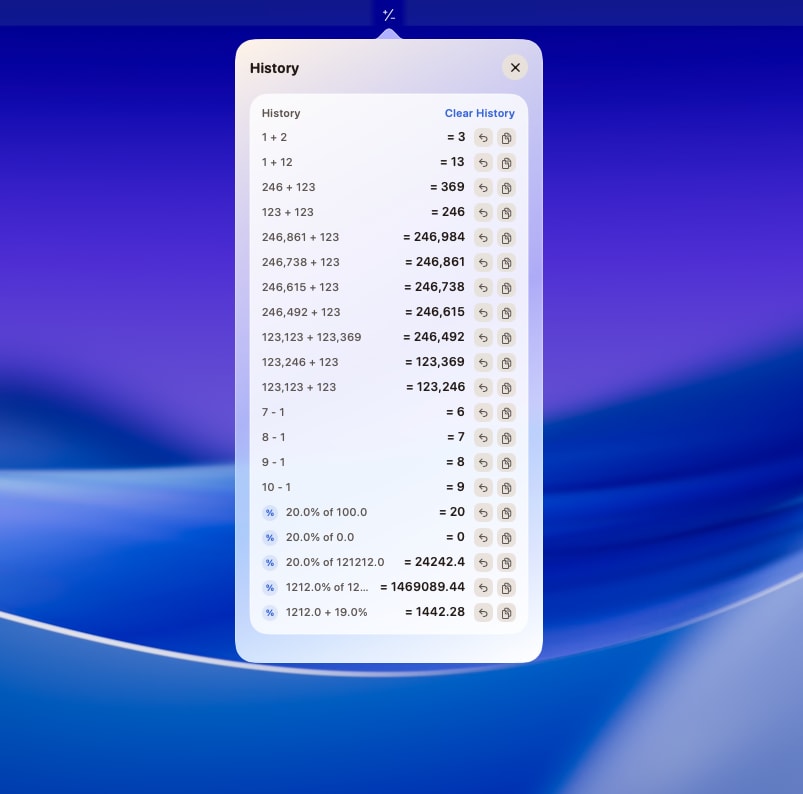Restore the 246,861 + 123 calculation
The width and height of the screenshot is (803, 794).
(x=483, y=238)
